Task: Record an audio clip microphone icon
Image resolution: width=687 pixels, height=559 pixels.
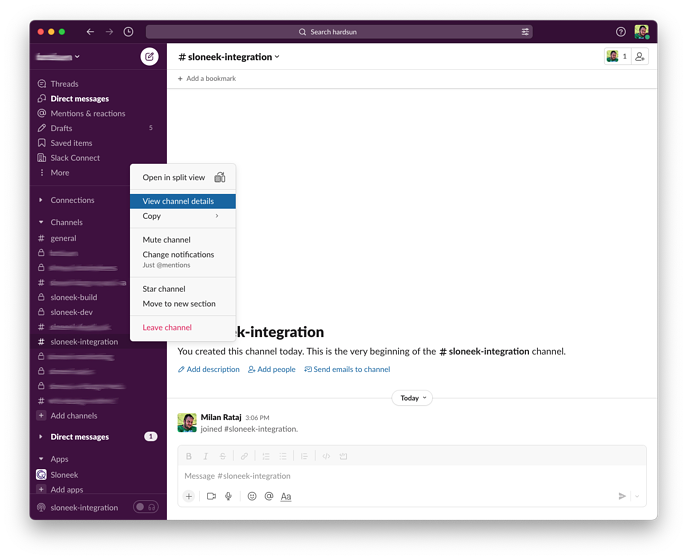Action: pos(228,496)
